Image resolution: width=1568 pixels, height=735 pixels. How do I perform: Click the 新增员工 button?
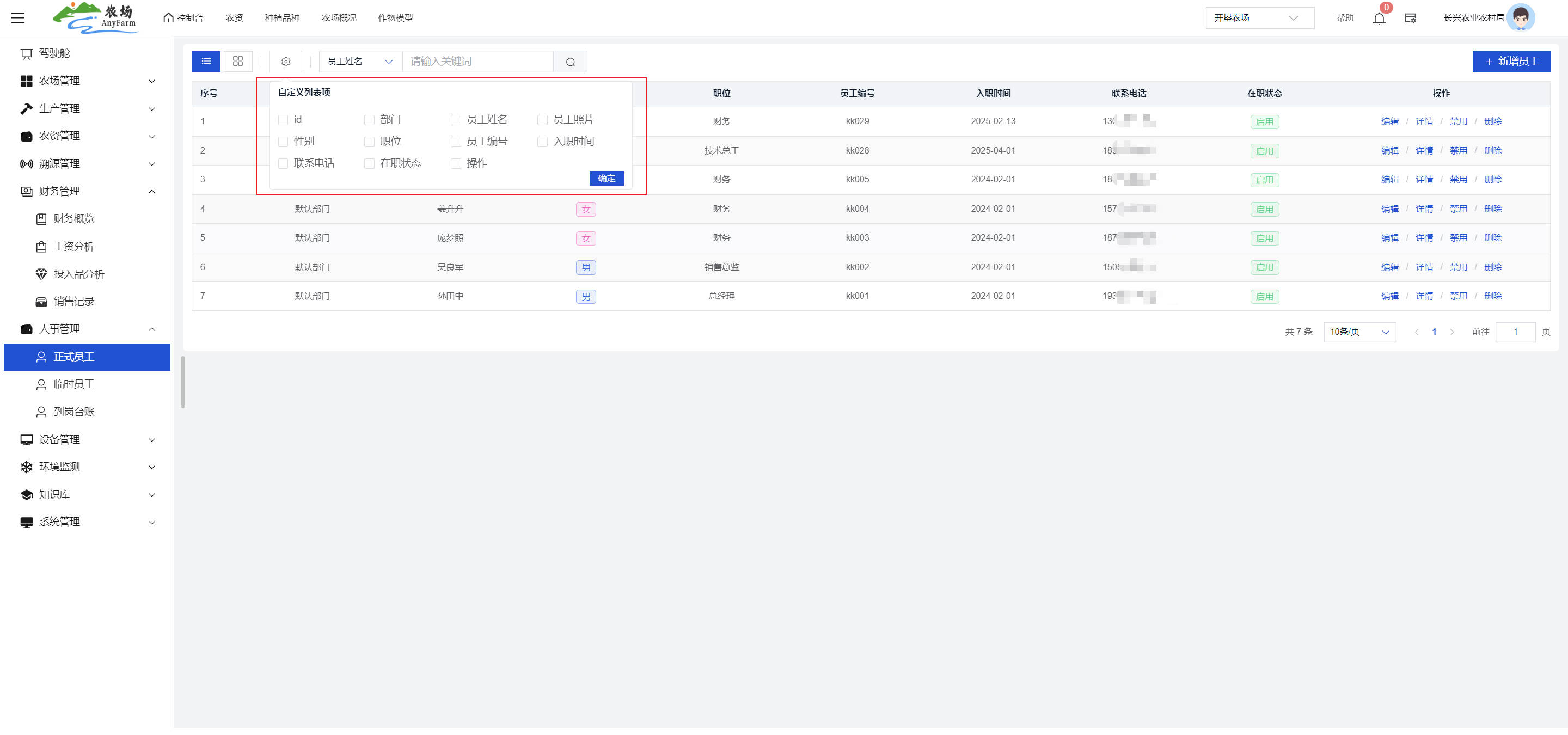coord(1511,62)
